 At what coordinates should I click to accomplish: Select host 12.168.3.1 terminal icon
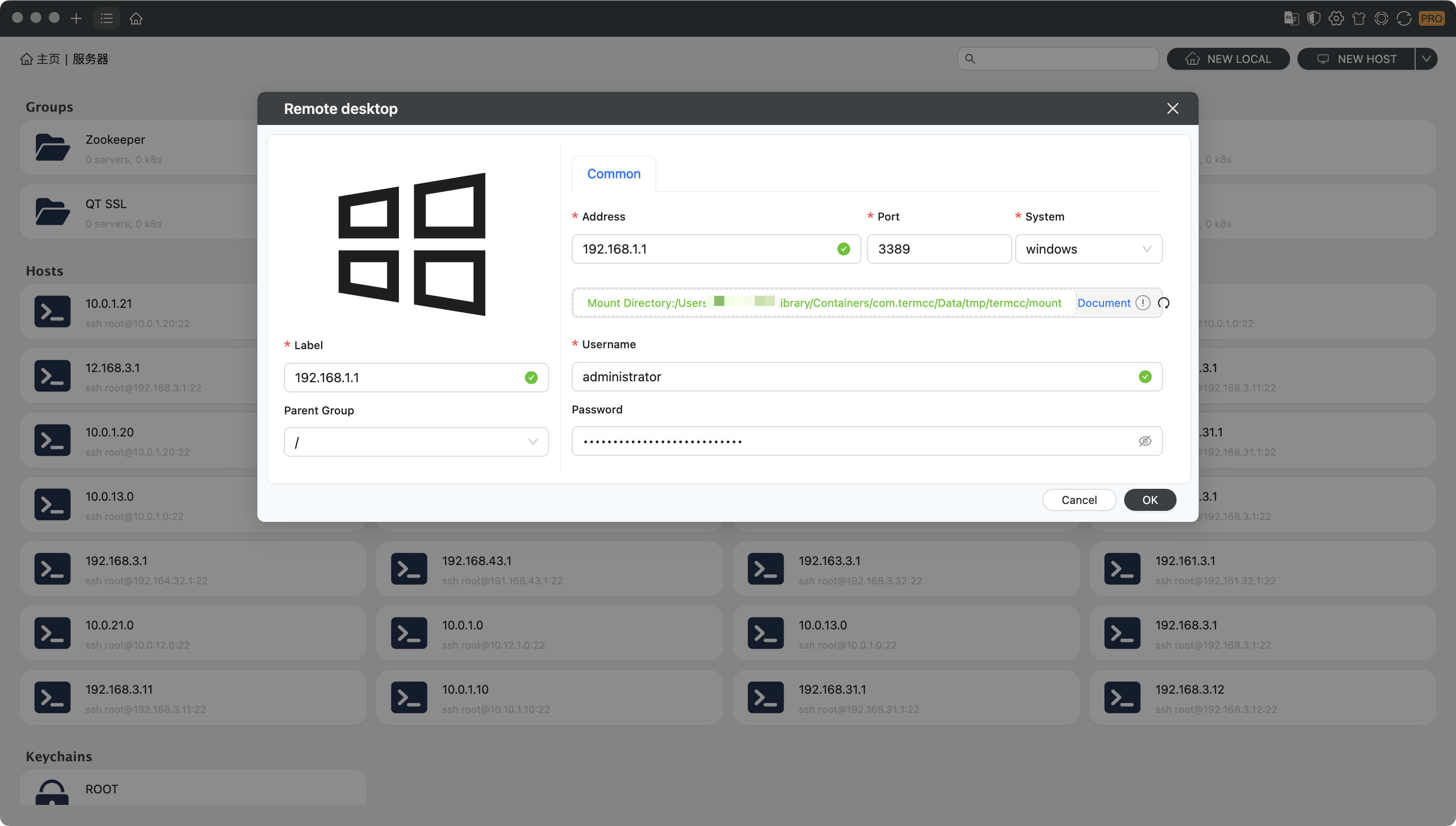coord(52,375)
